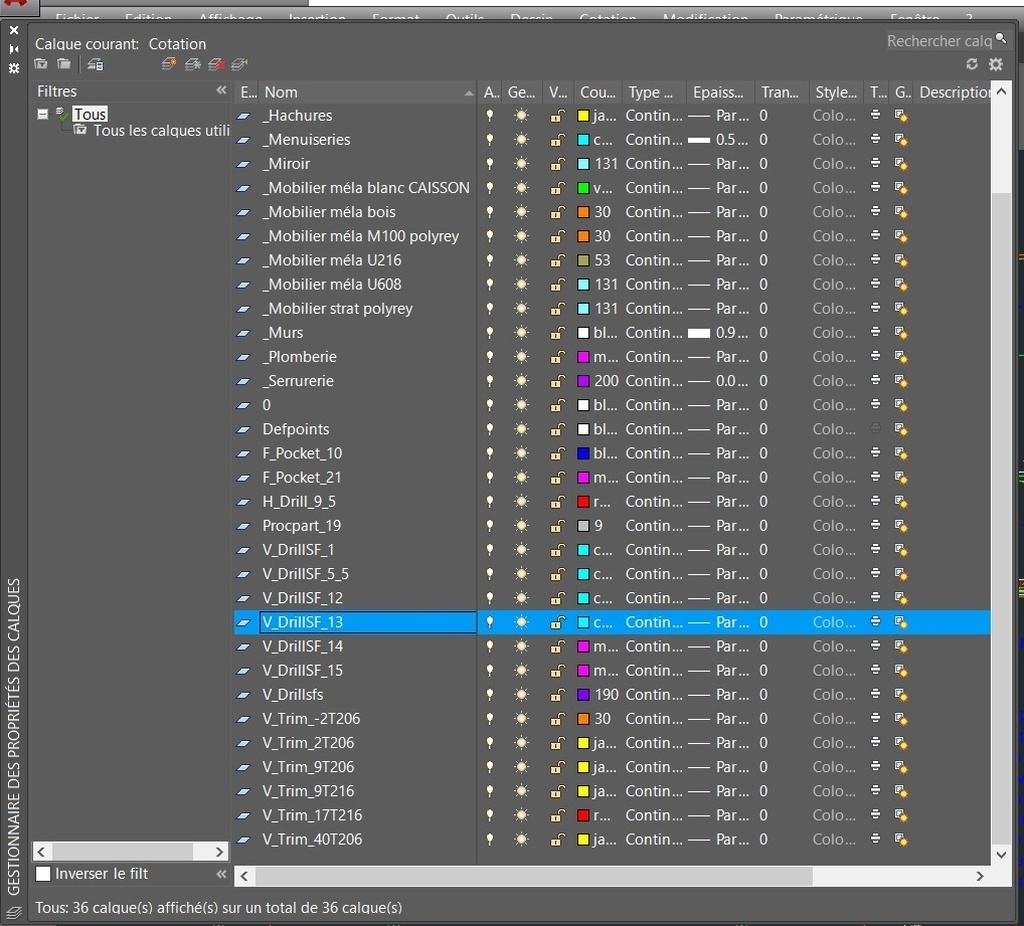Click the Epaisseur column header
The image size is (1024, 926).
(x=717, y=92)
